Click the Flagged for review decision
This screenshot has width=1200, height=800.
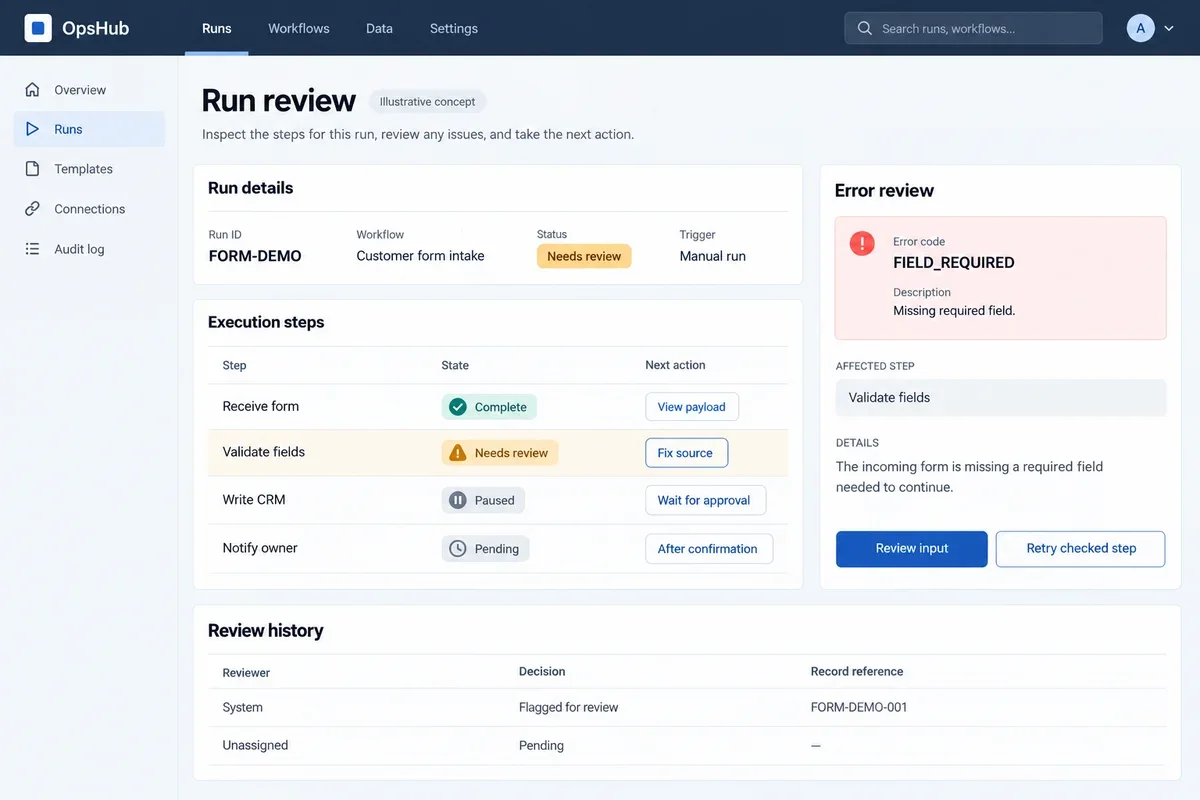pos(569,707)
